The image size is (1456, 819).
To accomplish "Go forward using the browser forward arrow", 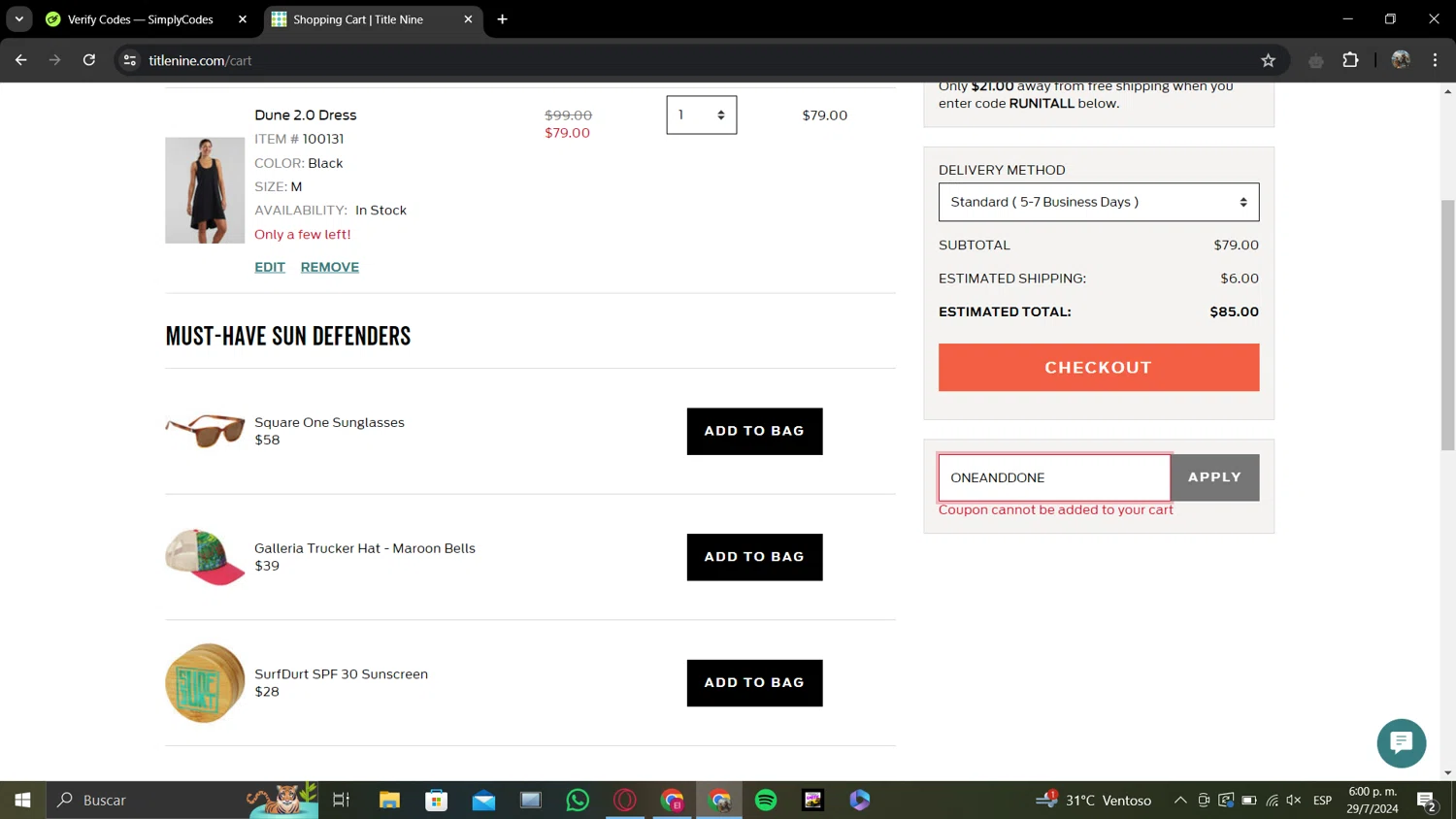I will (x=55, y=60).
